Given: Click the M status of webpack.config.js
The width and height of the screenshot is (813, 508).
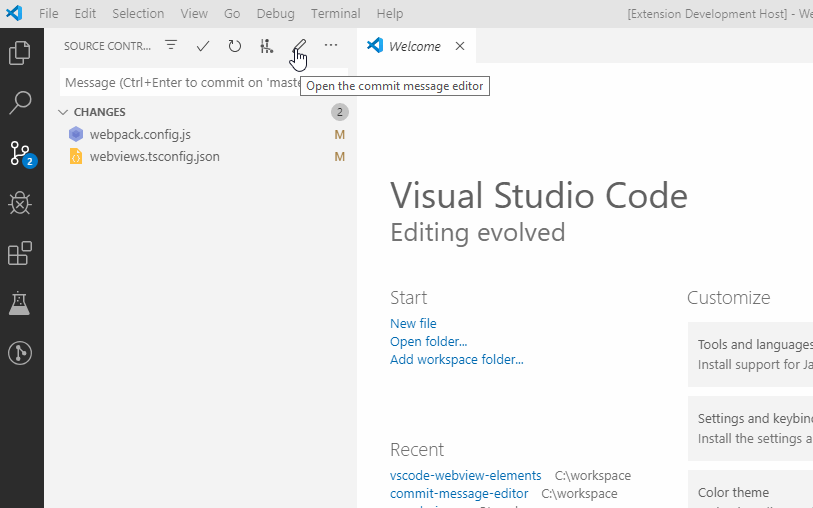Looking at the screenshot, I should 340,135.
